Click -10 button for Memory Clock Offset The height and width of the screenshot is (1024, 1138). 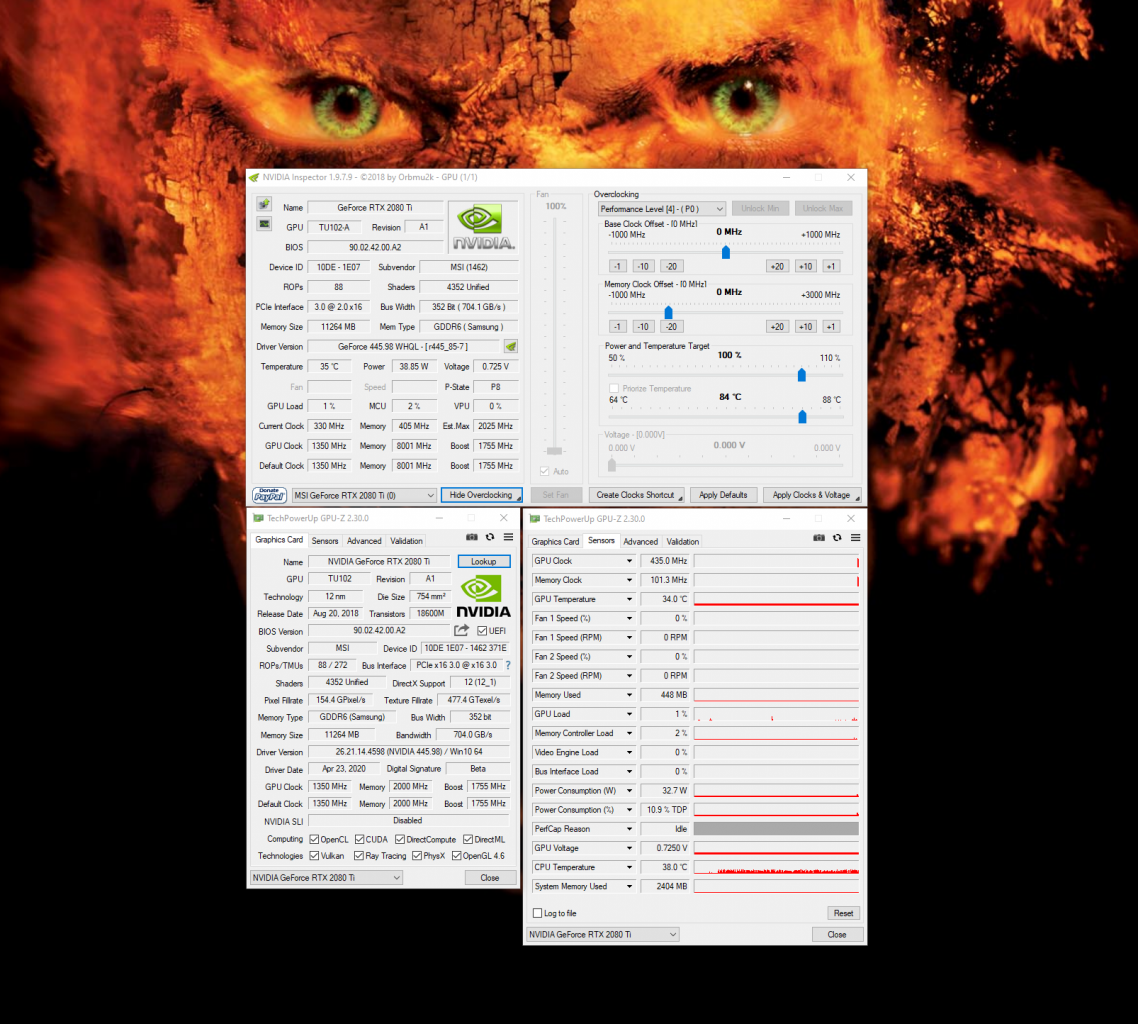coord(642,327)
